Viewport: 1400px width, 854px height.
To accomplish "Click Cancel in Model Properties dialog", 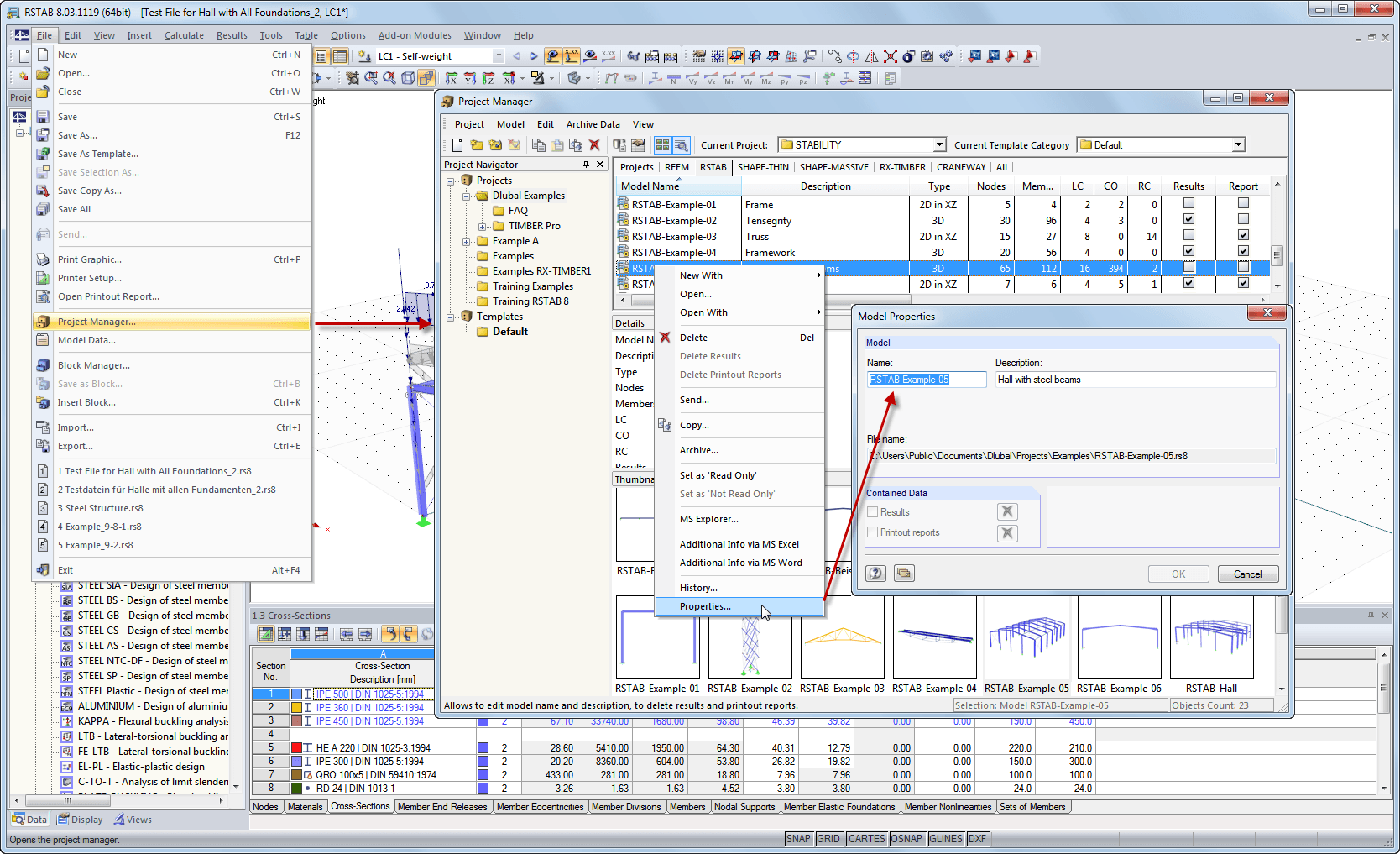I will pos(1247,574).
